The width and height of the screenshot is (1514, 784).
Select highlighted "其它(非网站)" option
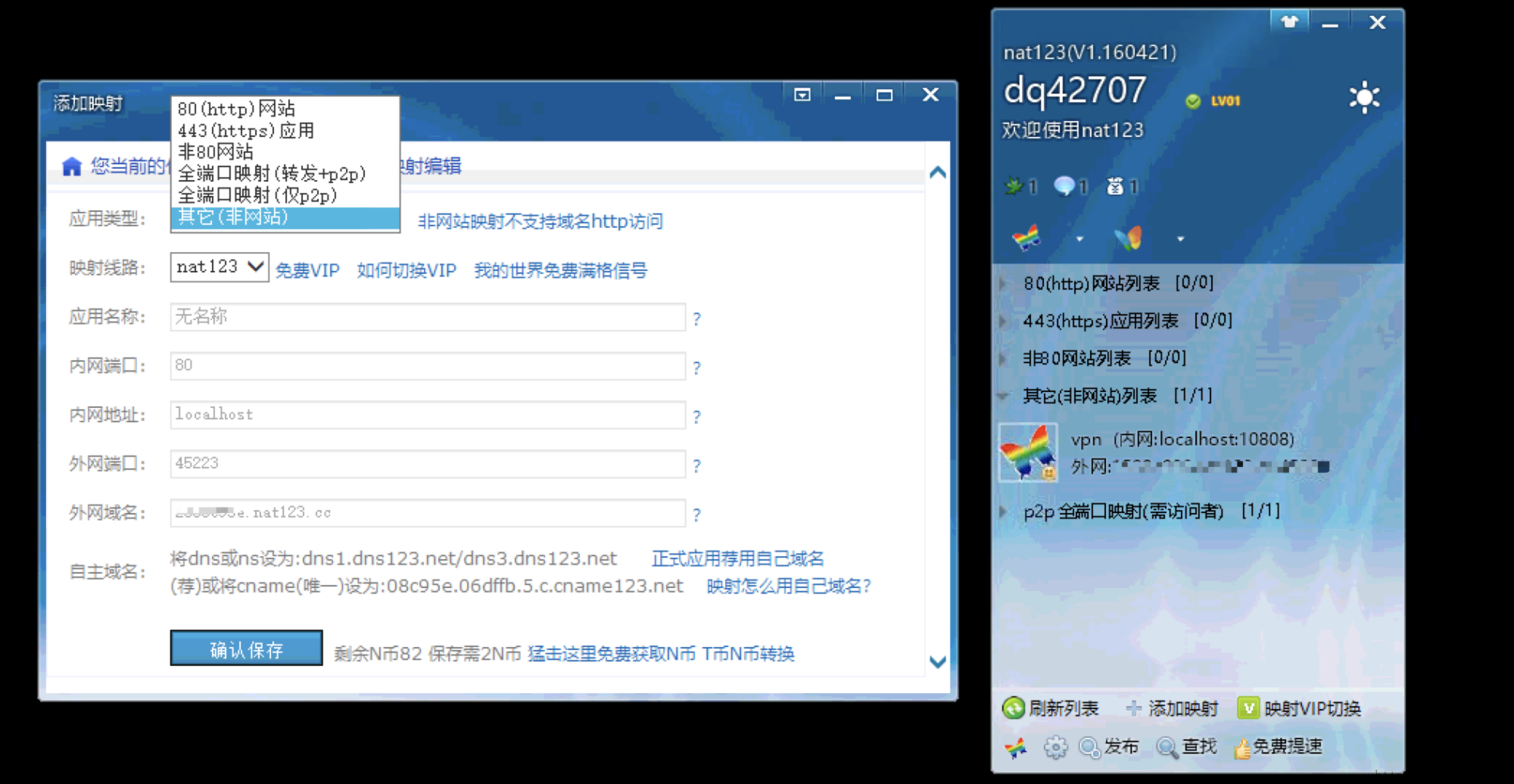[285, 217]
